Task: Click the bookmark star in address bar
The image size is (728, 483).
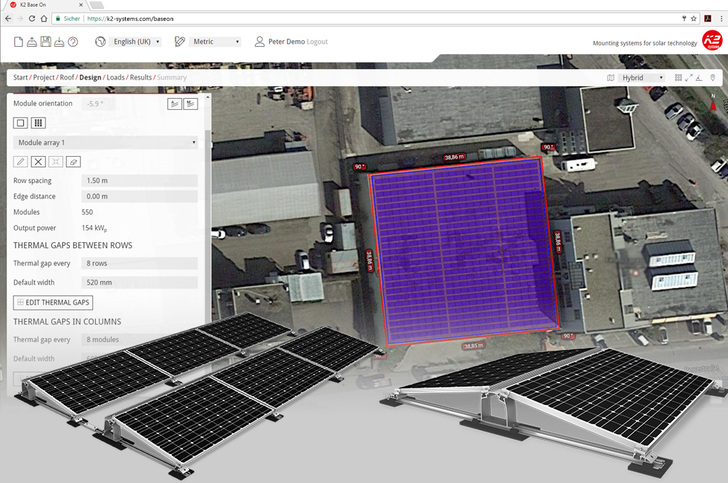Action: click(x=694, y=19)
